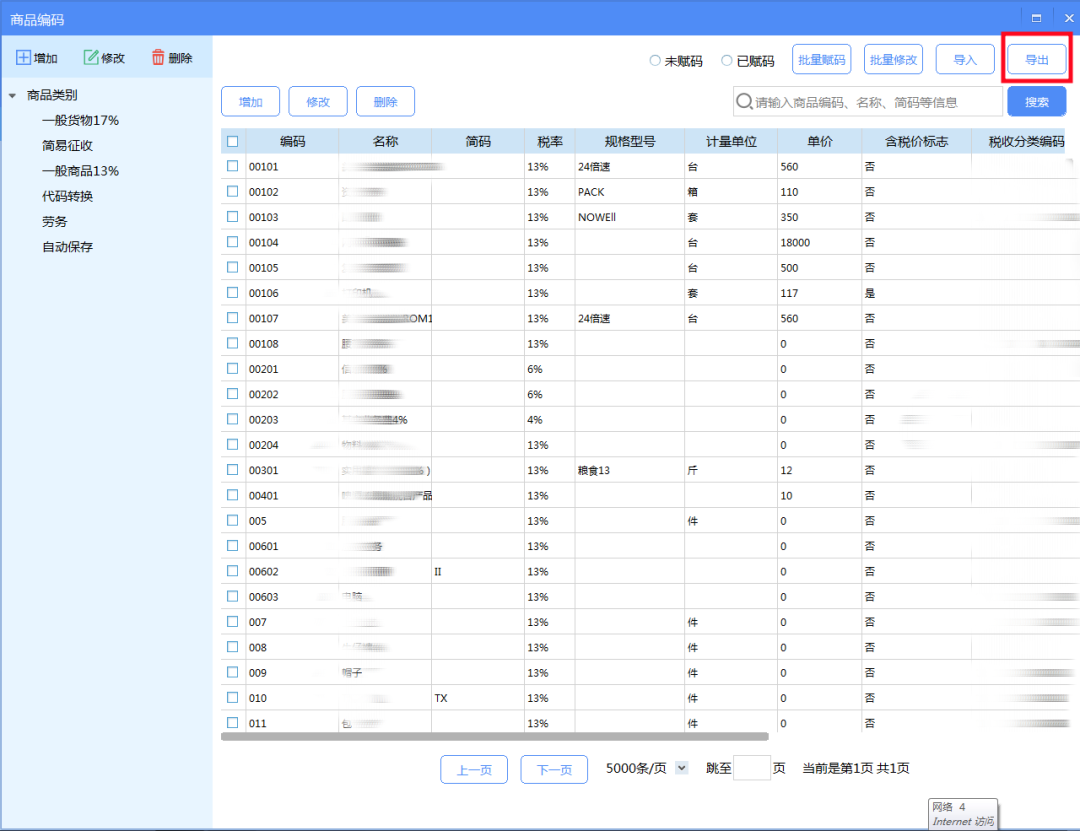Click the 批量赋码 button

tap(822, 59)
